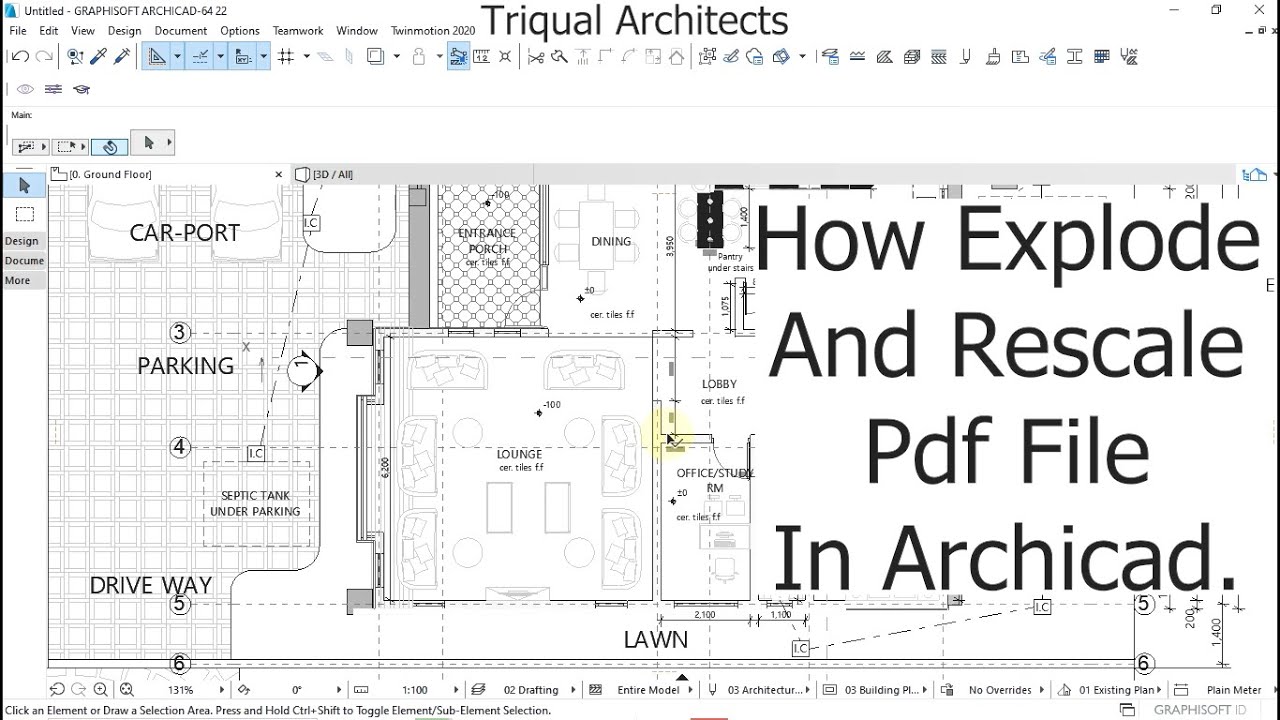Open the Document menu
Viewport: 1280px width, 720px height.
pyautogui.click(x=181, y=31)
